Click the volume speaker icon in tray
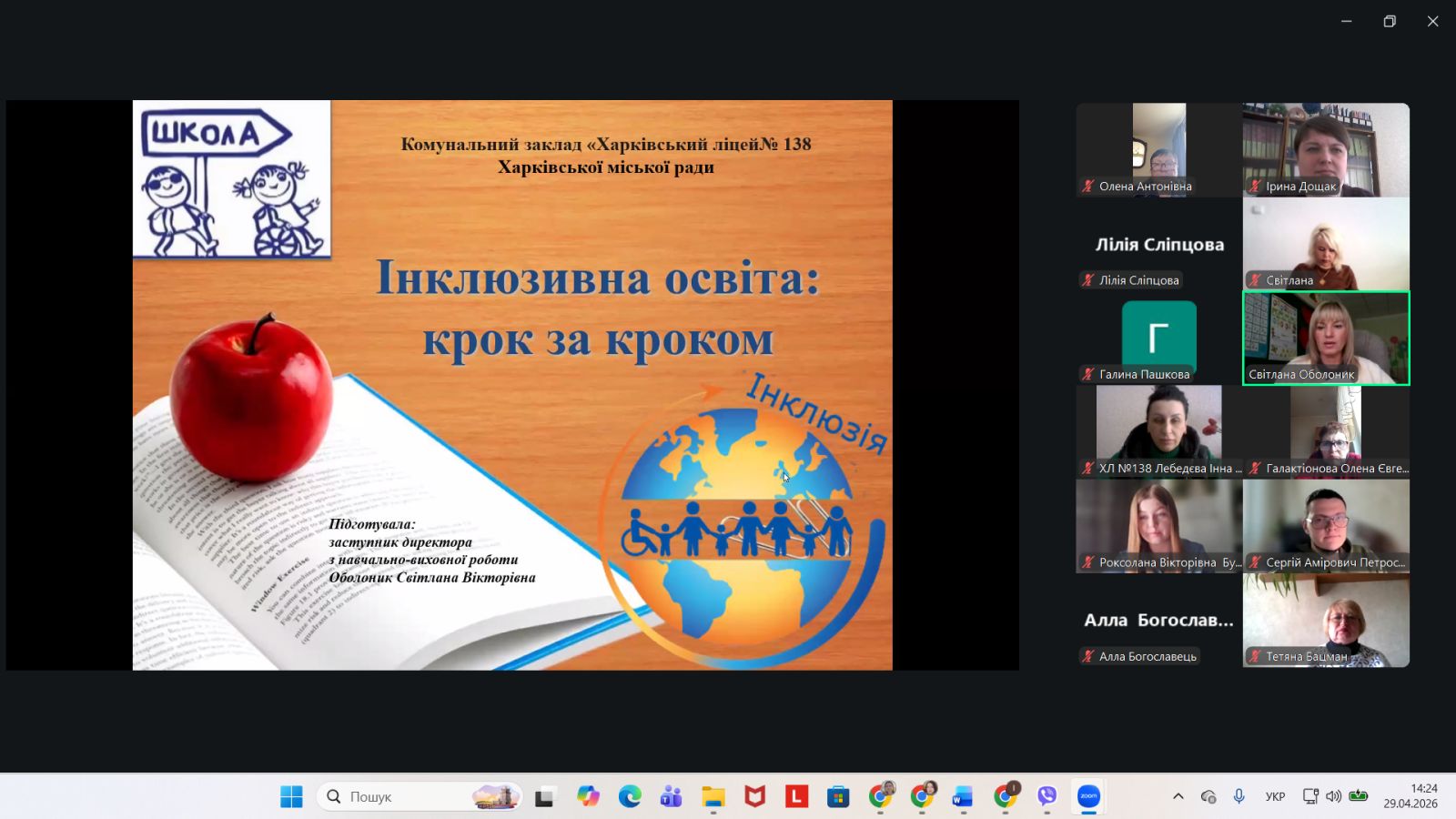 coord(1333,796)
